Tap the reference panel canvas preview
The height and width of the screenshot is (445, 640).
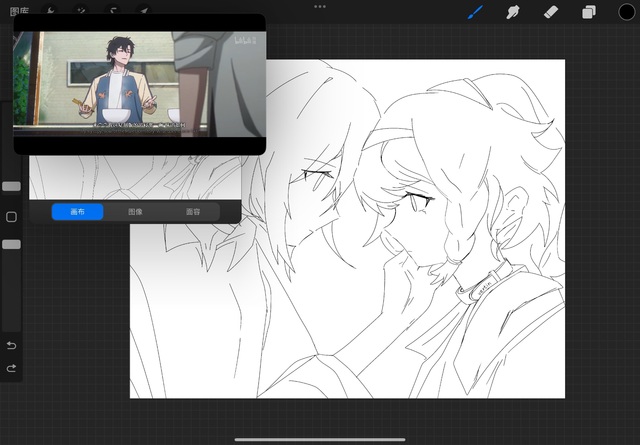(135, 177)
